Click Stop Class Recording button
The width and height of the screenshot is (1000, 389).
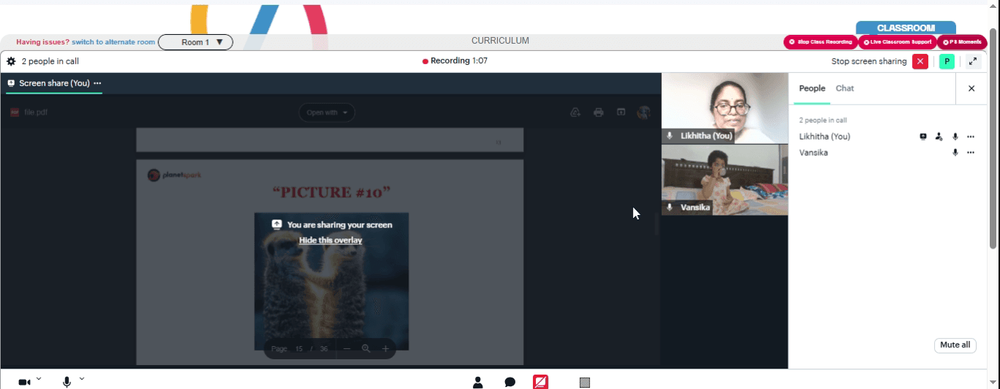pyautogui.click(x=820, y=42)
